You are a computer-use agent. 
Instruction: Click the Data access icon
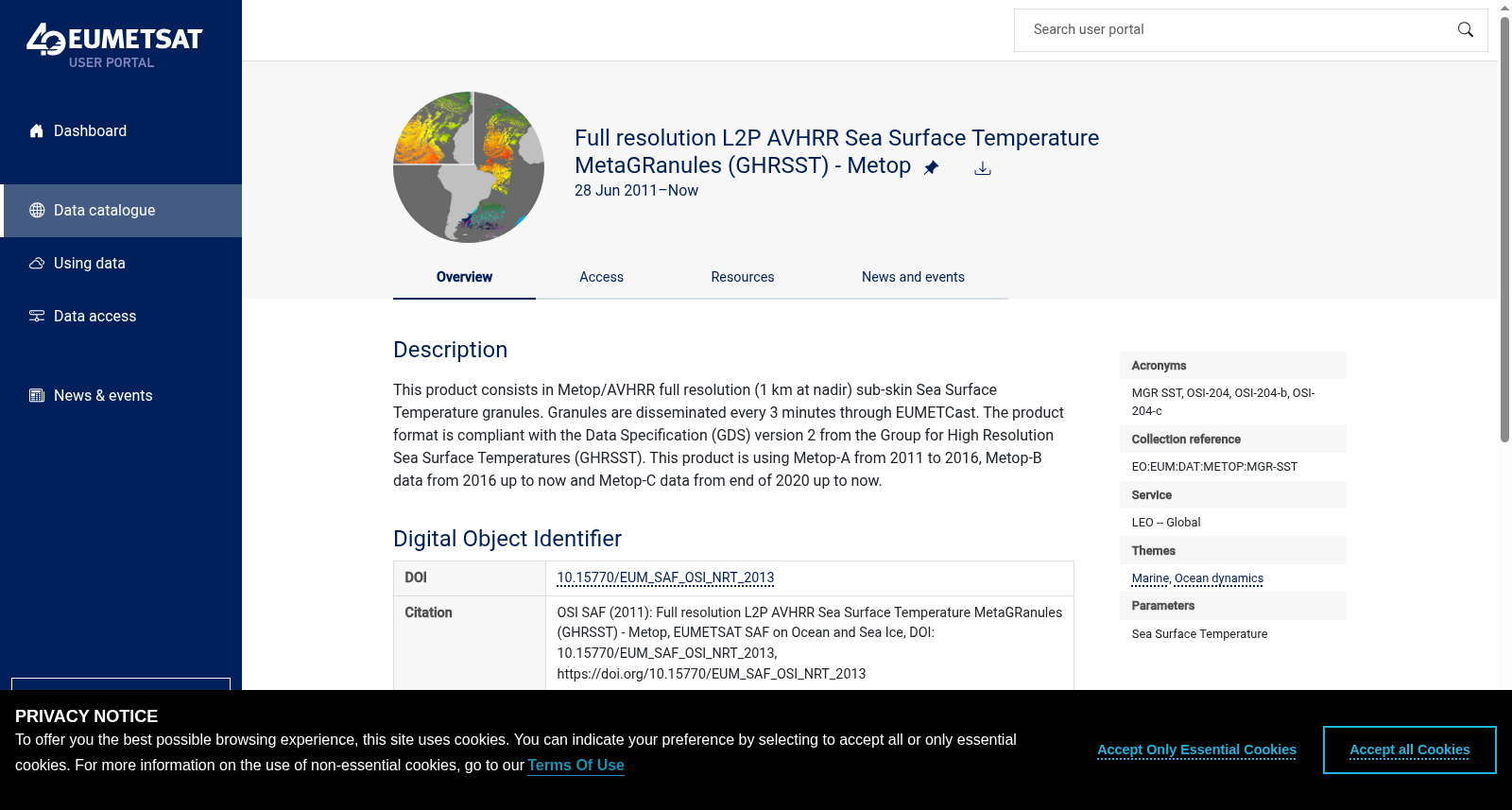(x=37, y=317)
